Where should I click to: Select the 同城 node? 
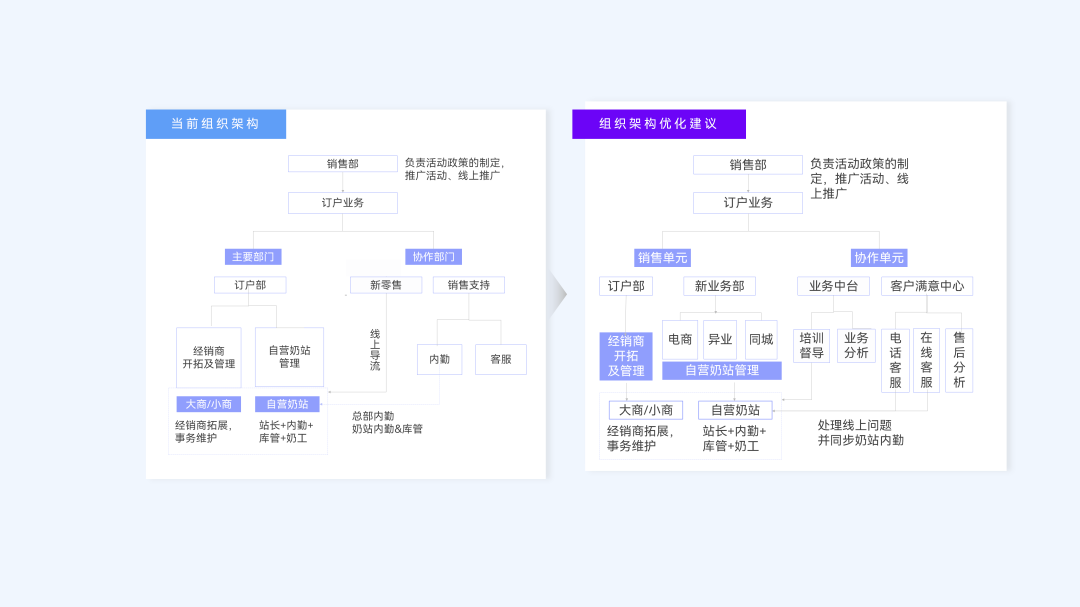[761, 339]
